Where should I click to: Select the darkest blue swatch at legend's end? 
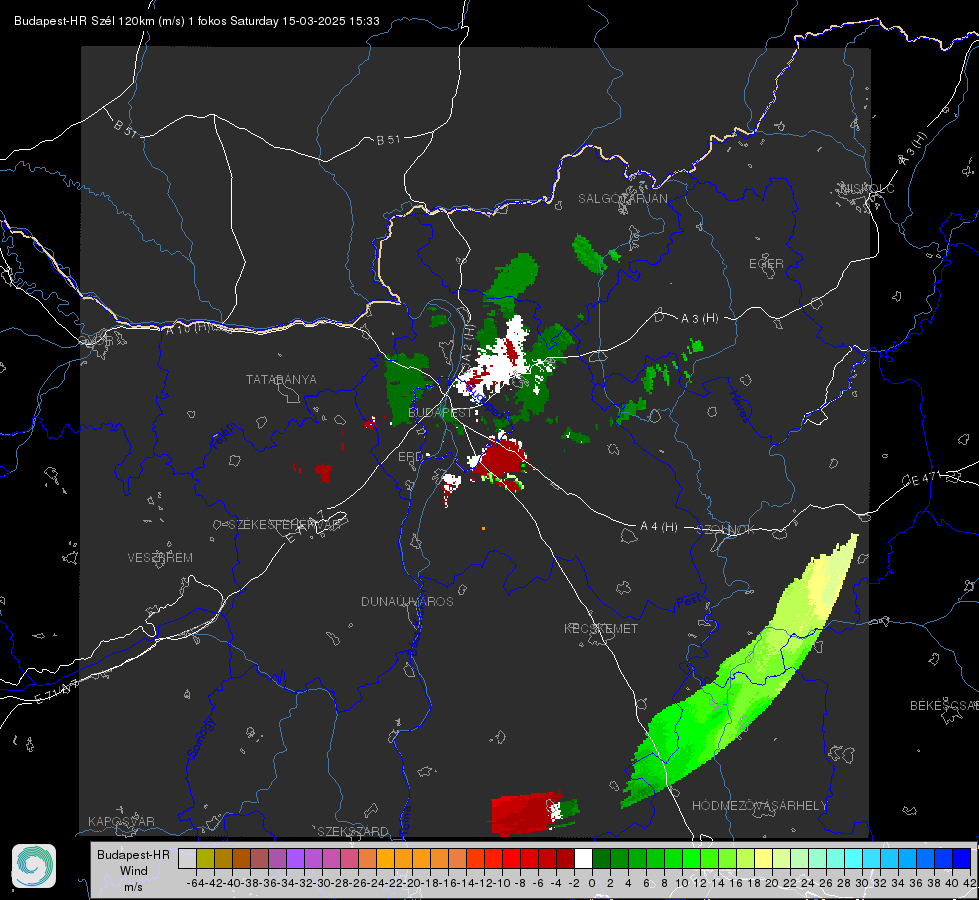coord(962,858)
